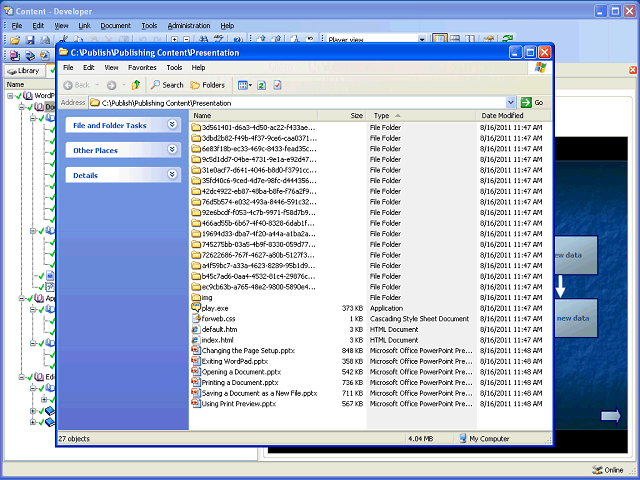Close the document tab with red X in Developer
Viewport: 640px width, 480px height.
pos(633,70)
